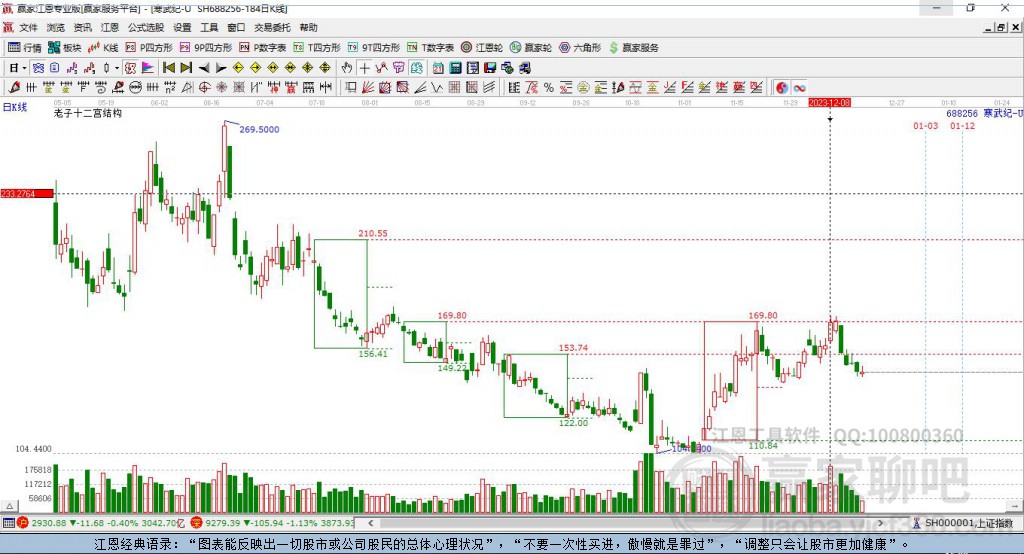Click the red 233.2764 price marker
This screenshot has width=1024, height=554.
click(27, 193)
